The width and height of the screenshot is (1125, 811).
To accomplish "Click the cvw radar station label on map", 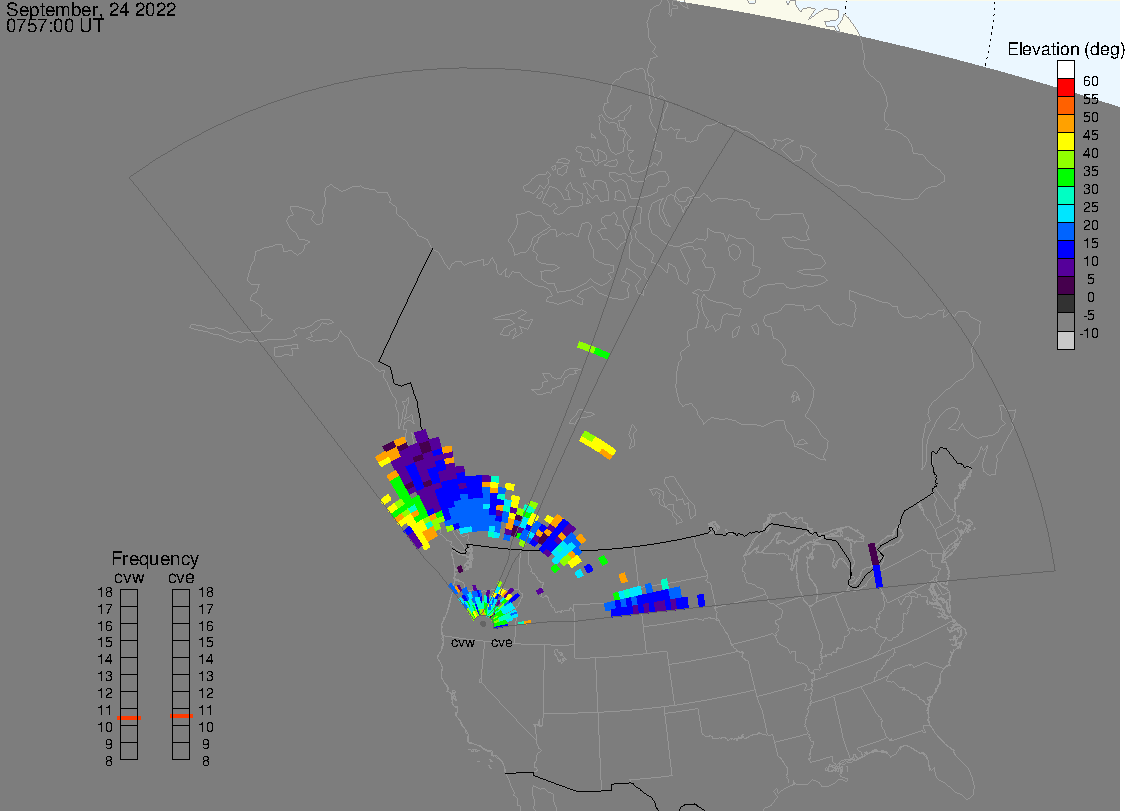I will pos(463,642).
